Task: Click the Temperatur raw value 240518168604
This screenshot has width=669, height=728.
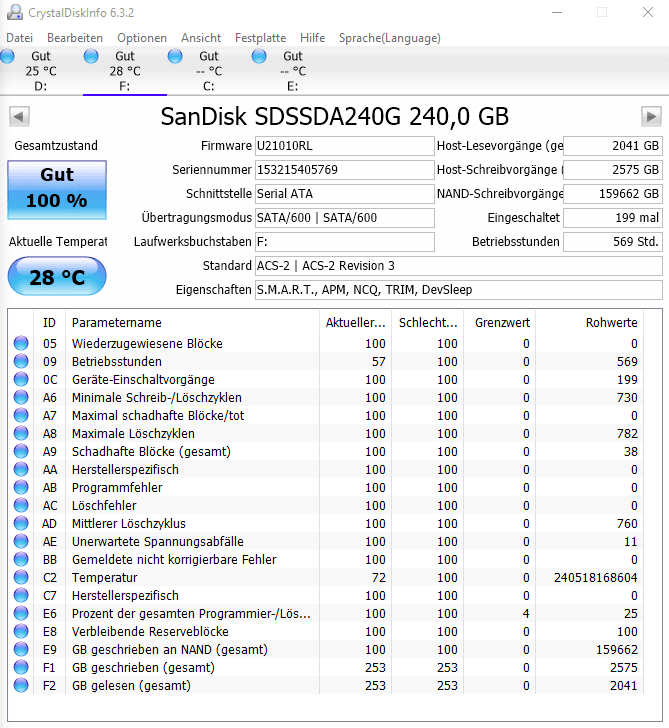Action: (x=595, y=578)
